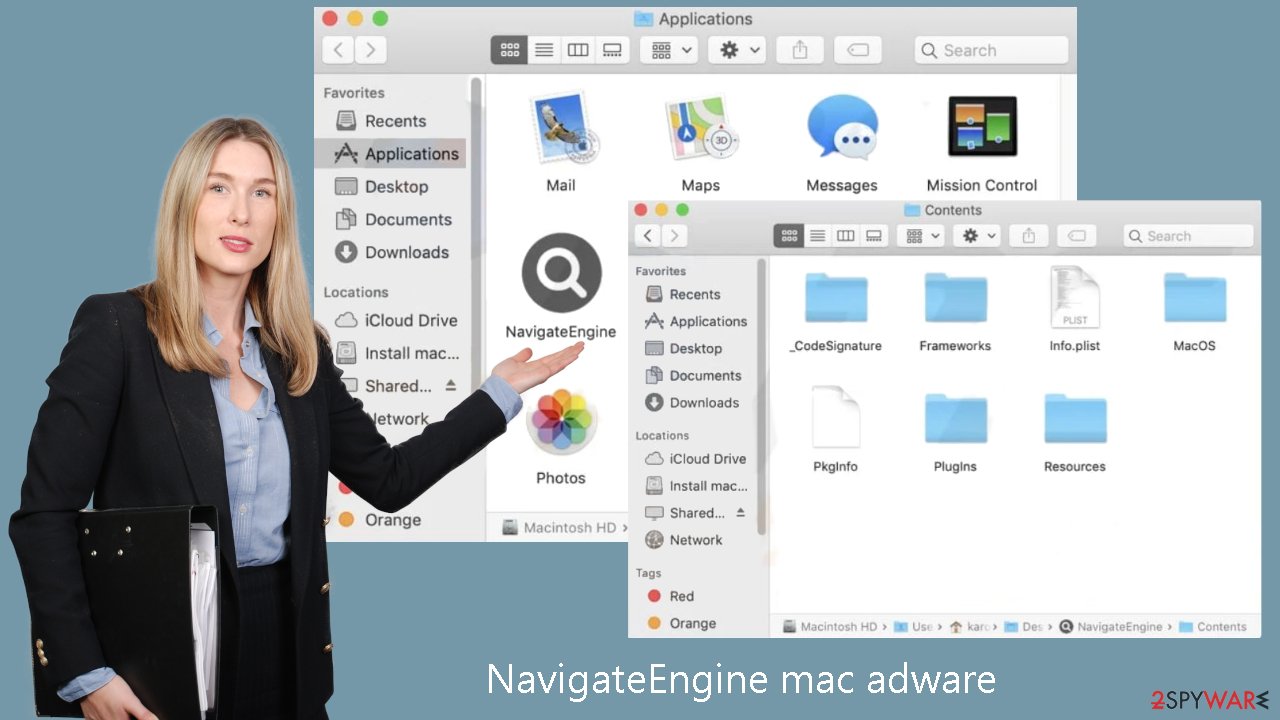Open the Resources folder
Image resolution: width=1280 pixels, height=720 pixels.
(x=1075, y=418)
